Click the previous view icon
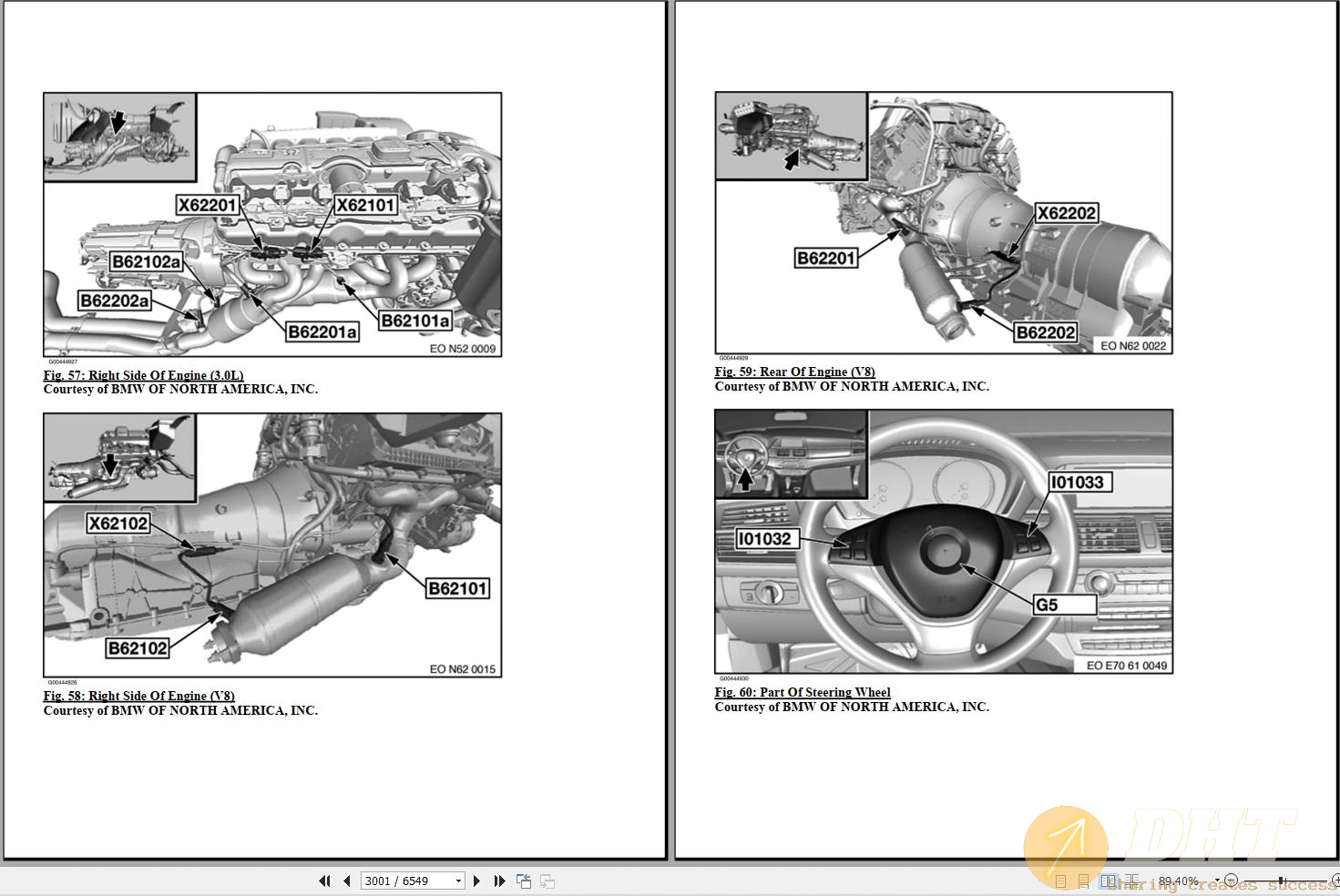The height and width of the screenshot is (896, 1340). coord(524,881)
